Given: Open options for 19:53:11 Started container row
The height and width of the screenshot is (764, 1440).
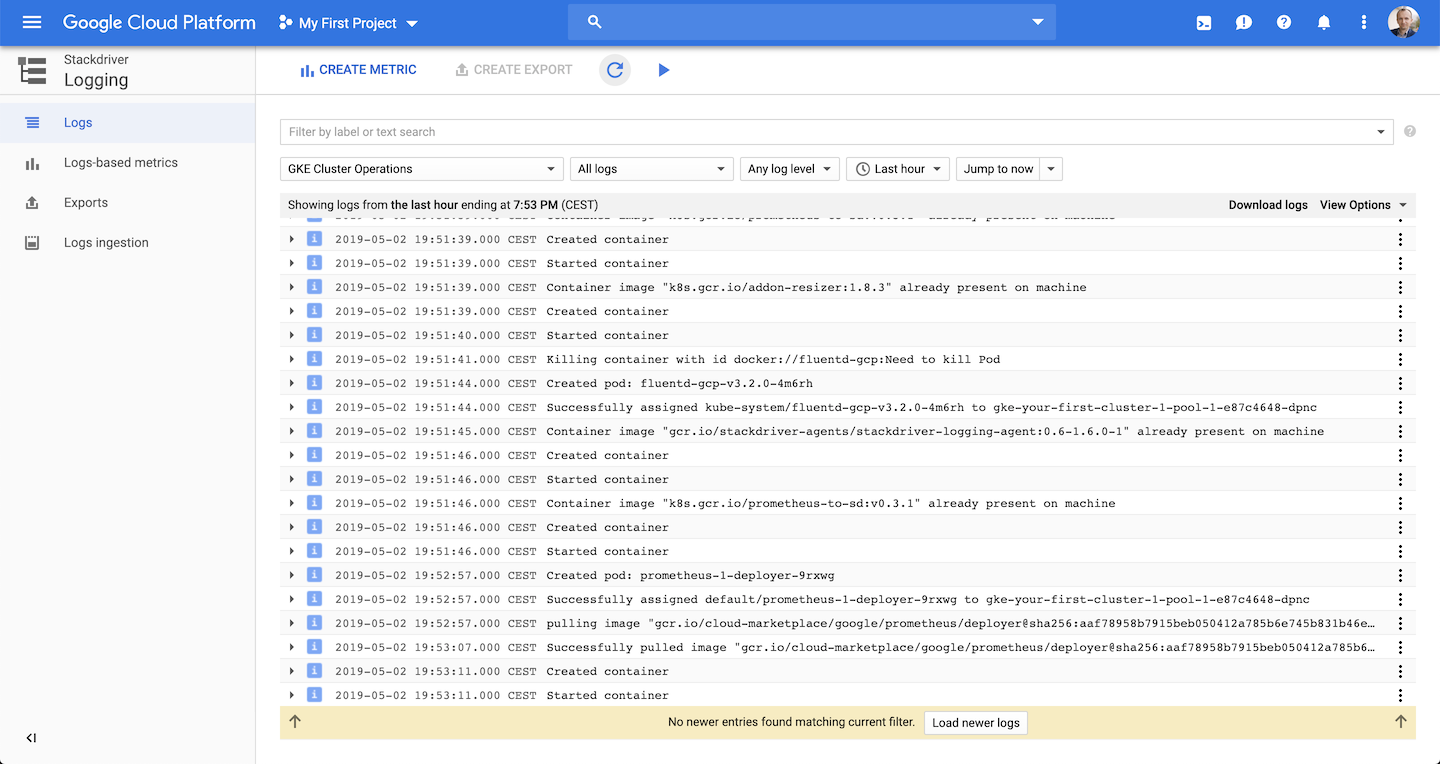Looking at the screenshot, I should [x=1400, y=695].
